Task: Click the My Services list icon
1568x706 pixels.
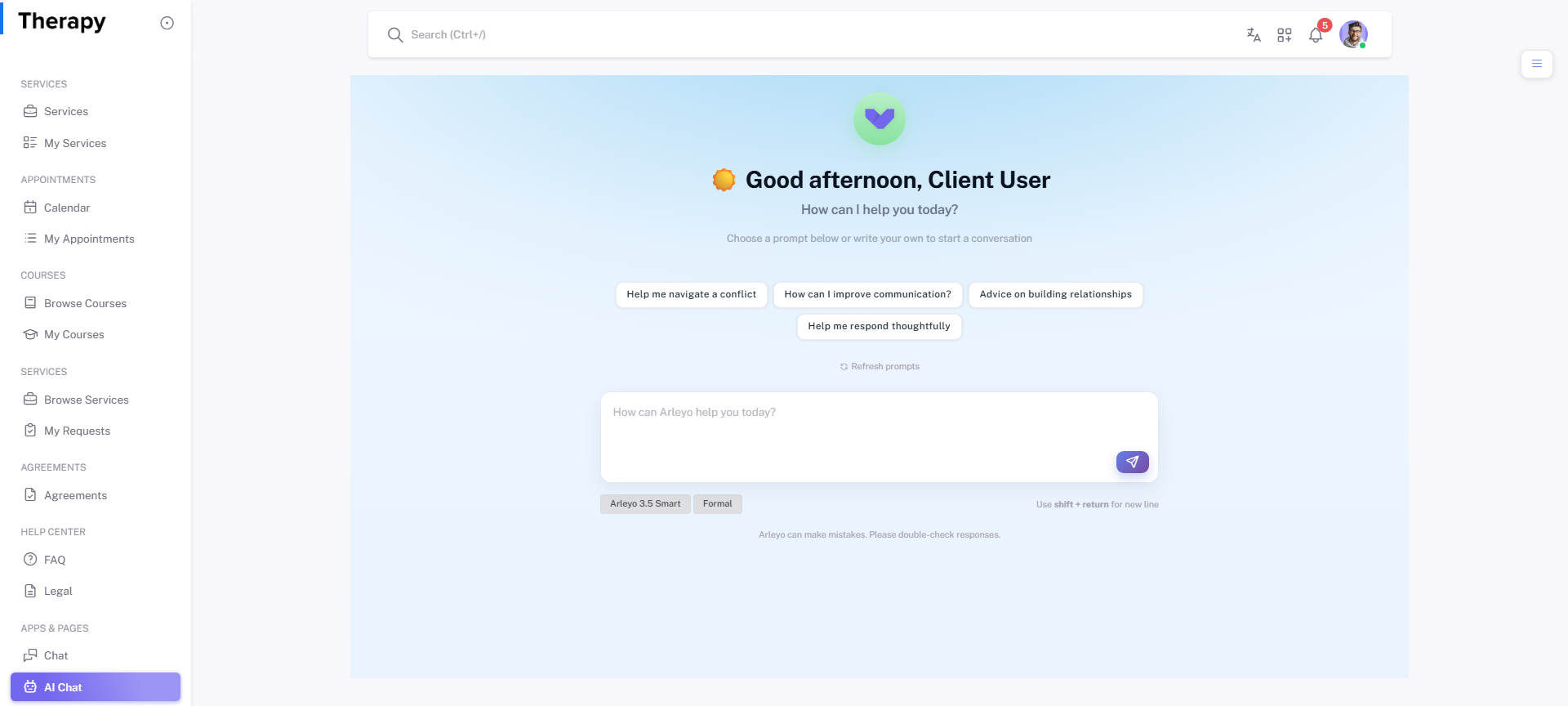Action: (30, 143)
